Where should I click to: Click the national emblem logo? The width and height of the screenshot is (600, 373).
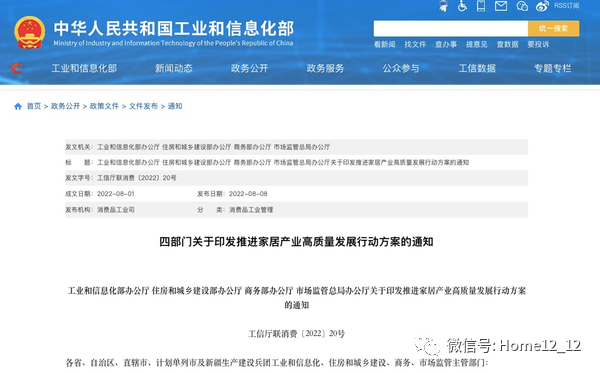(x=29, y=32)
